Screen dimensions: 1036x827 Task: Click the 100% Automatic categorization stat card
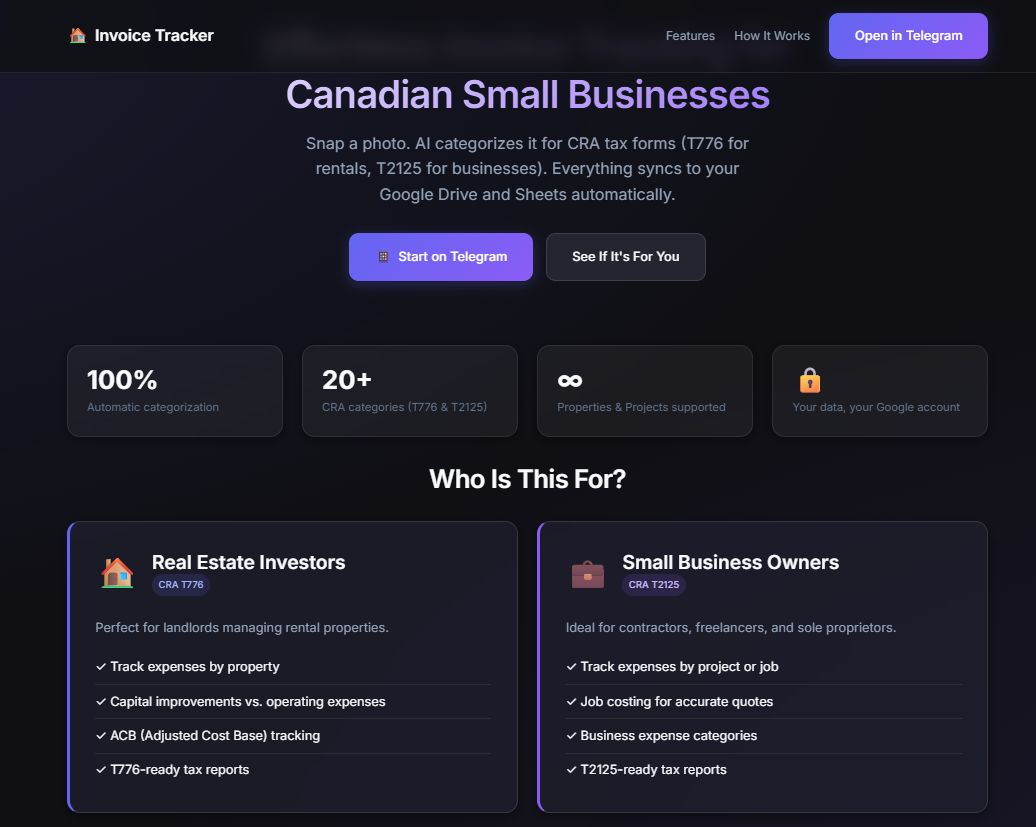(x=174, y=390)
